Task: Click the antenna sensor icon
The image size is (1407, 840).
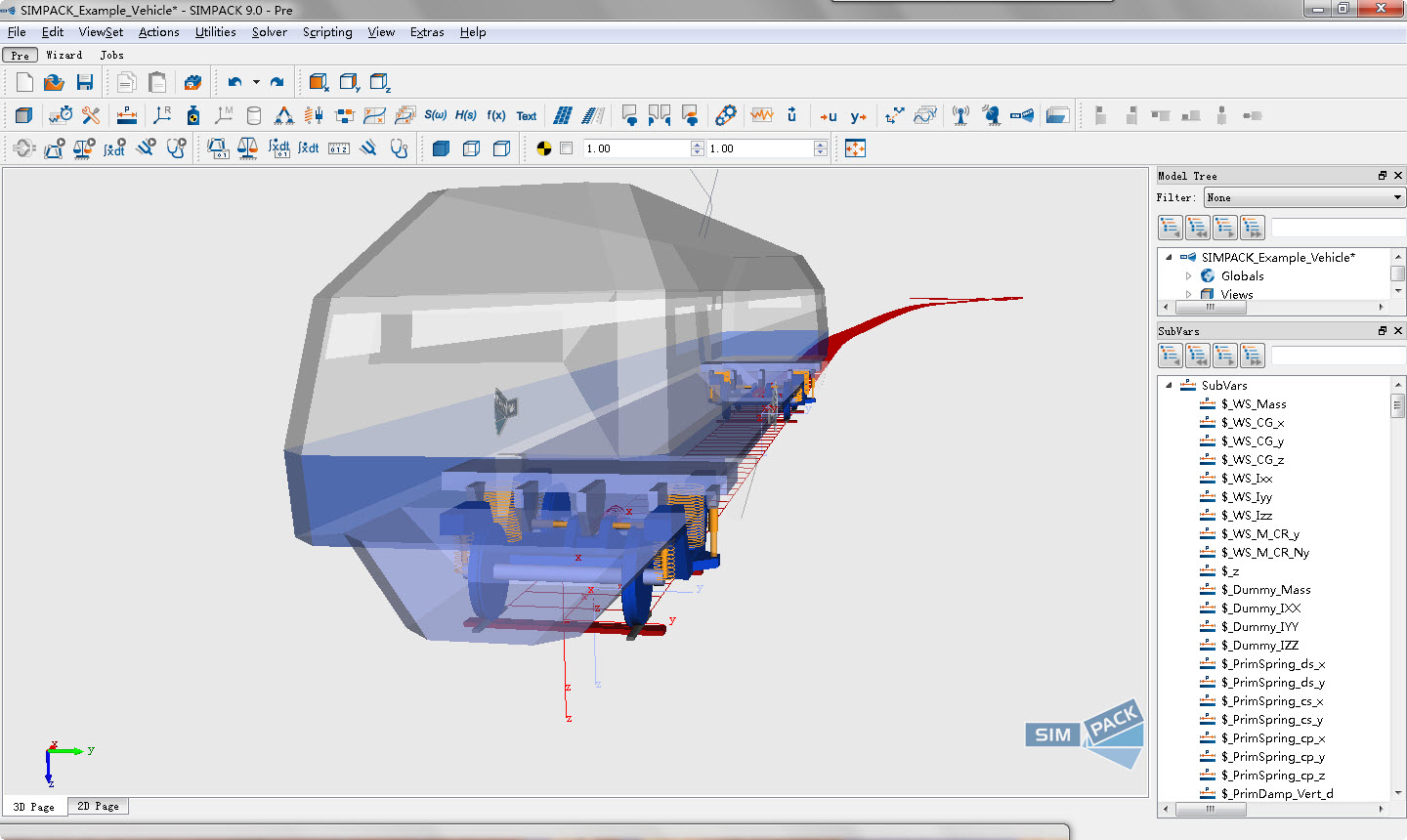Action: [961, 115]
